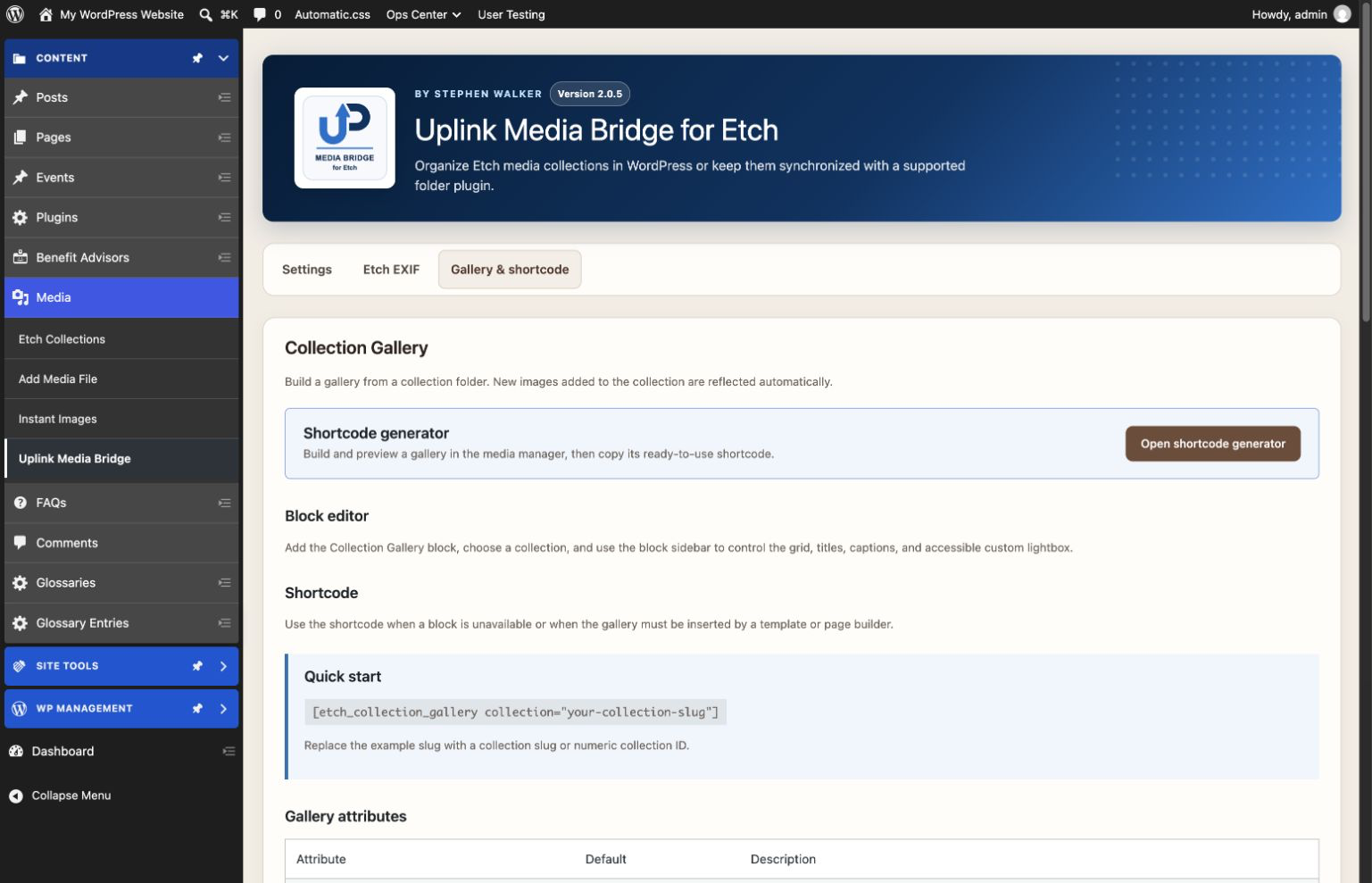Open User Testing in the admin bar

(x=511, y=14)
